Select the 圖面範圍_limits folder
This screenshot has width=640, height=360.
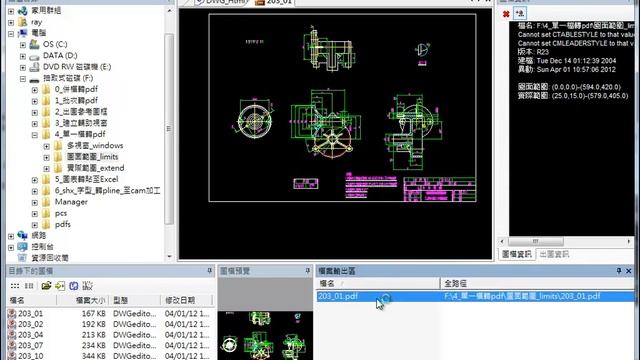point(92,157)
